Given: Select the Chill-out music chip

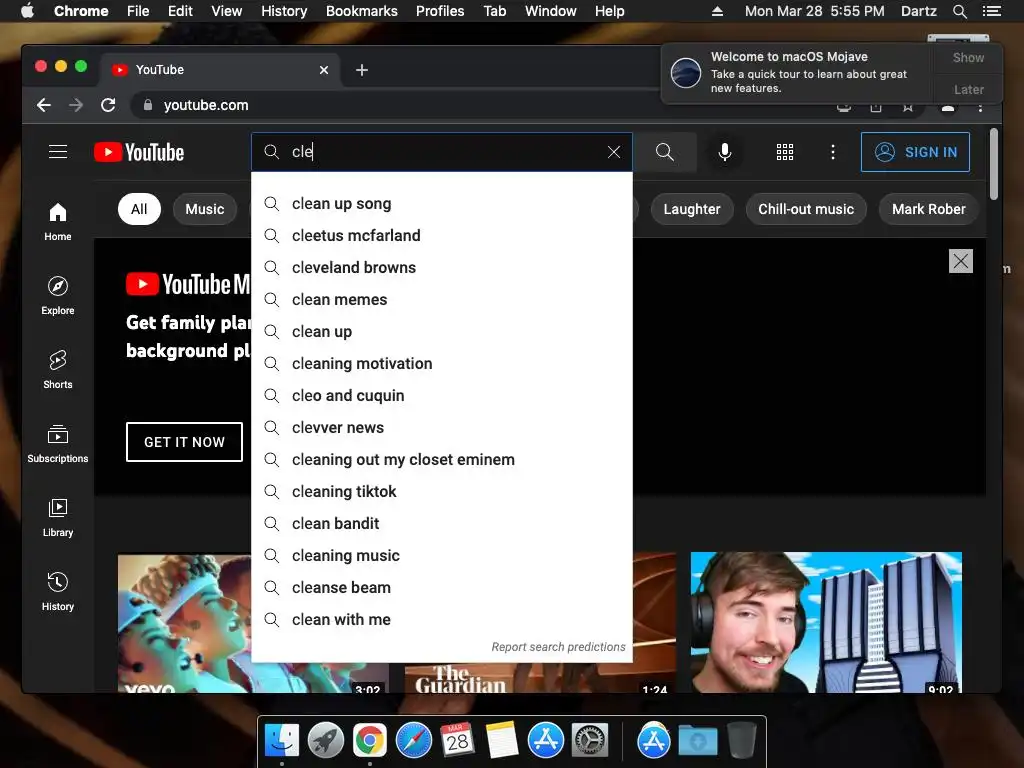Looking at the screenshot, I should point(806,209).
